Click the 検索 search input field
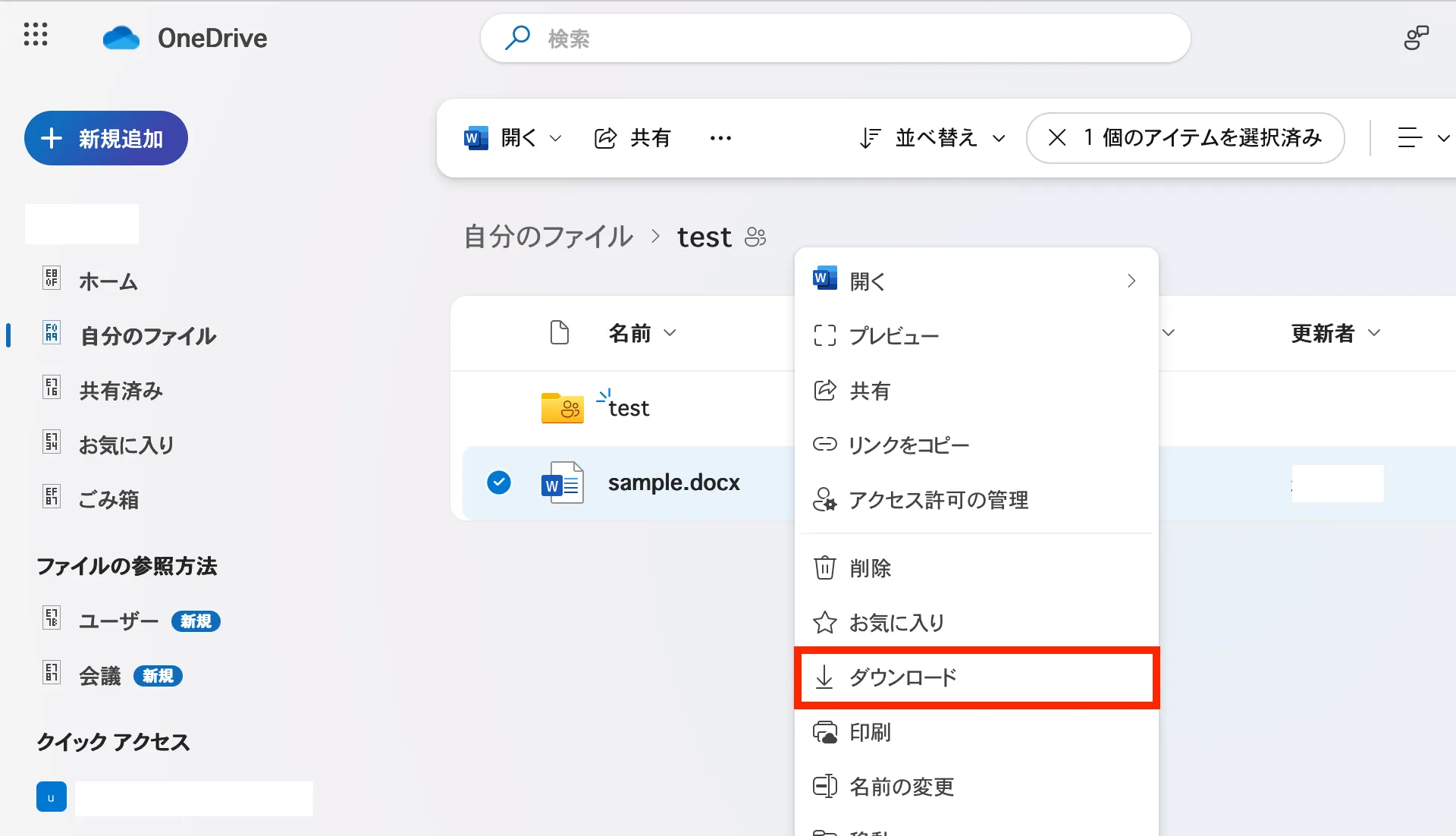 pos(834,38)
